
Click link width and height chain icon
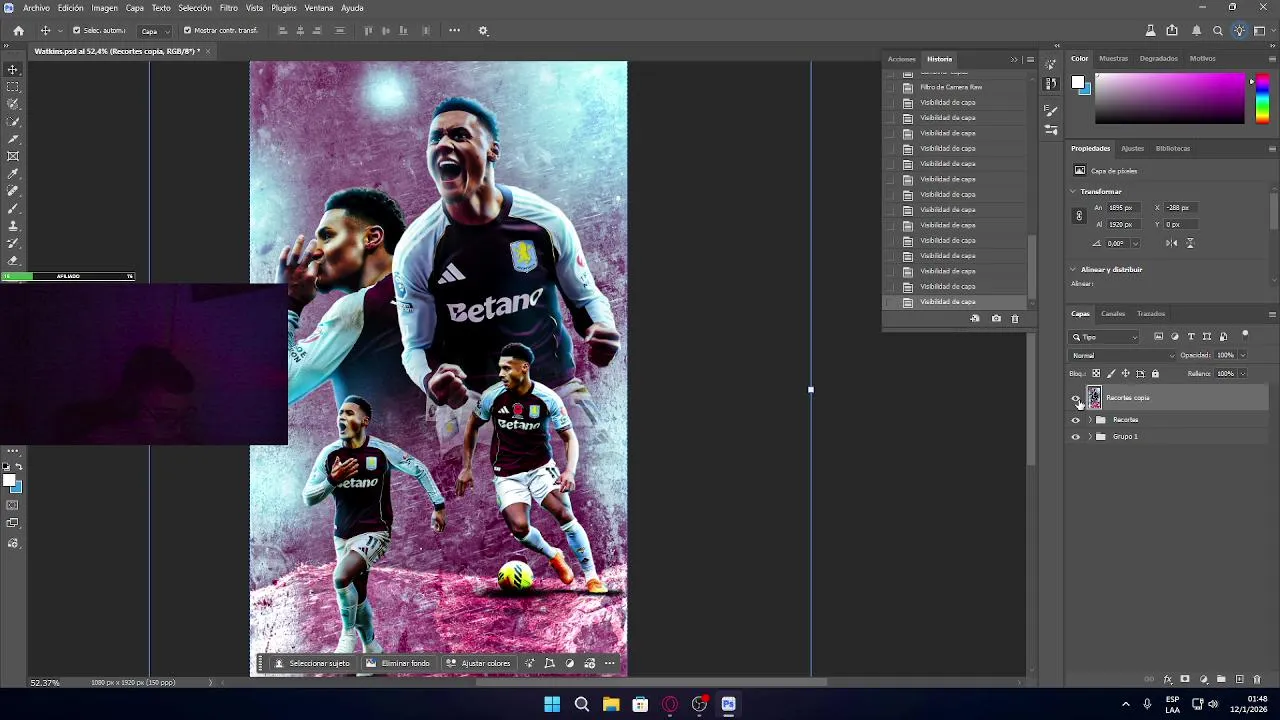click(x=1078, y=216)
